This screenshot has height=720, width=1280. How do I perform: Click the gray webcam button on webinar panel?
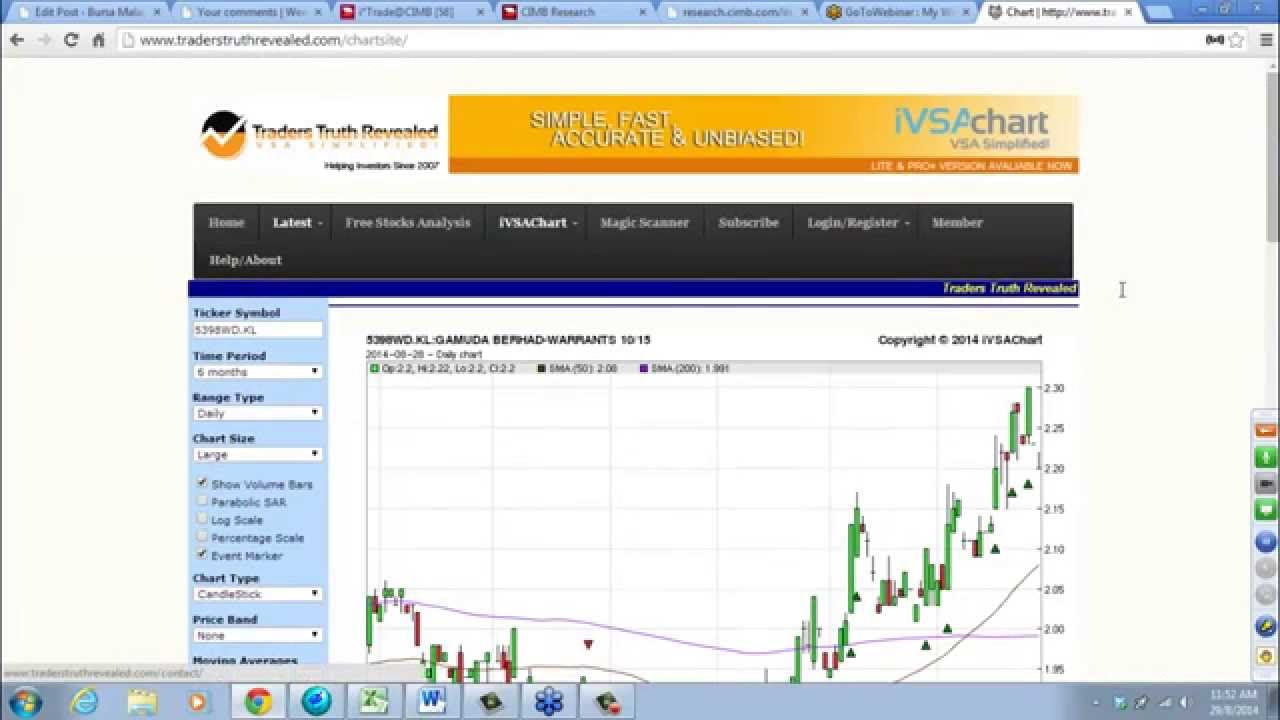[1265, 484]
